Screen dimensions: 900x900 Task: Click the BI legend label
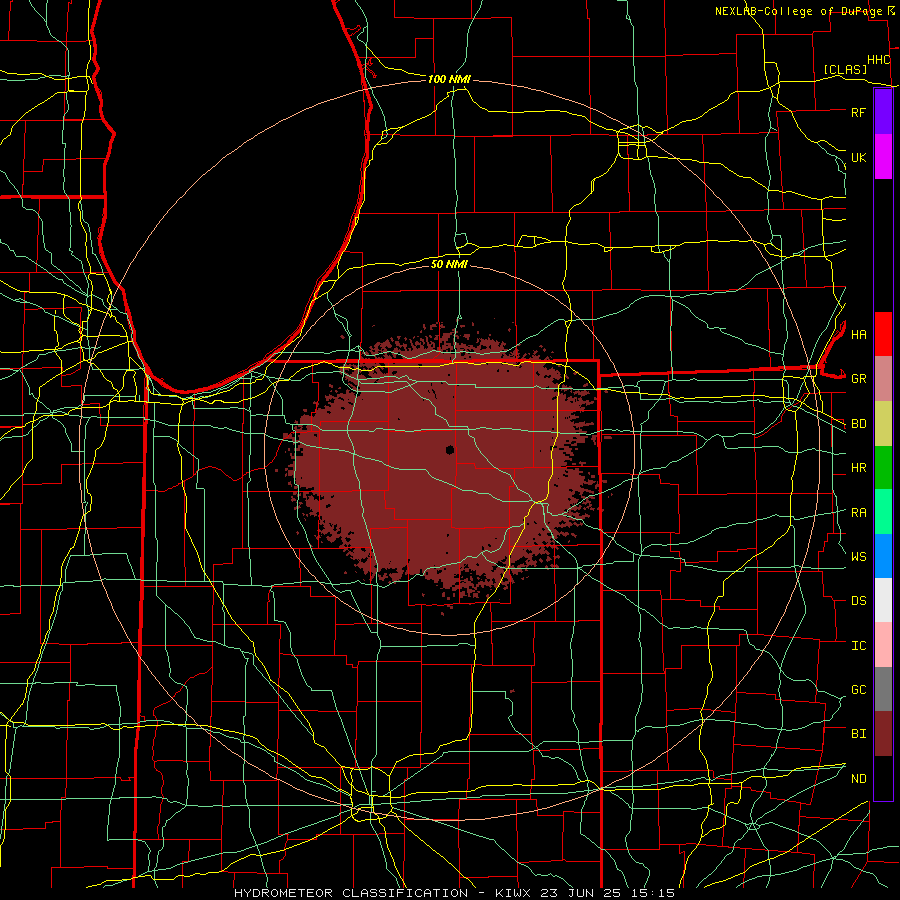click(858, 734)
